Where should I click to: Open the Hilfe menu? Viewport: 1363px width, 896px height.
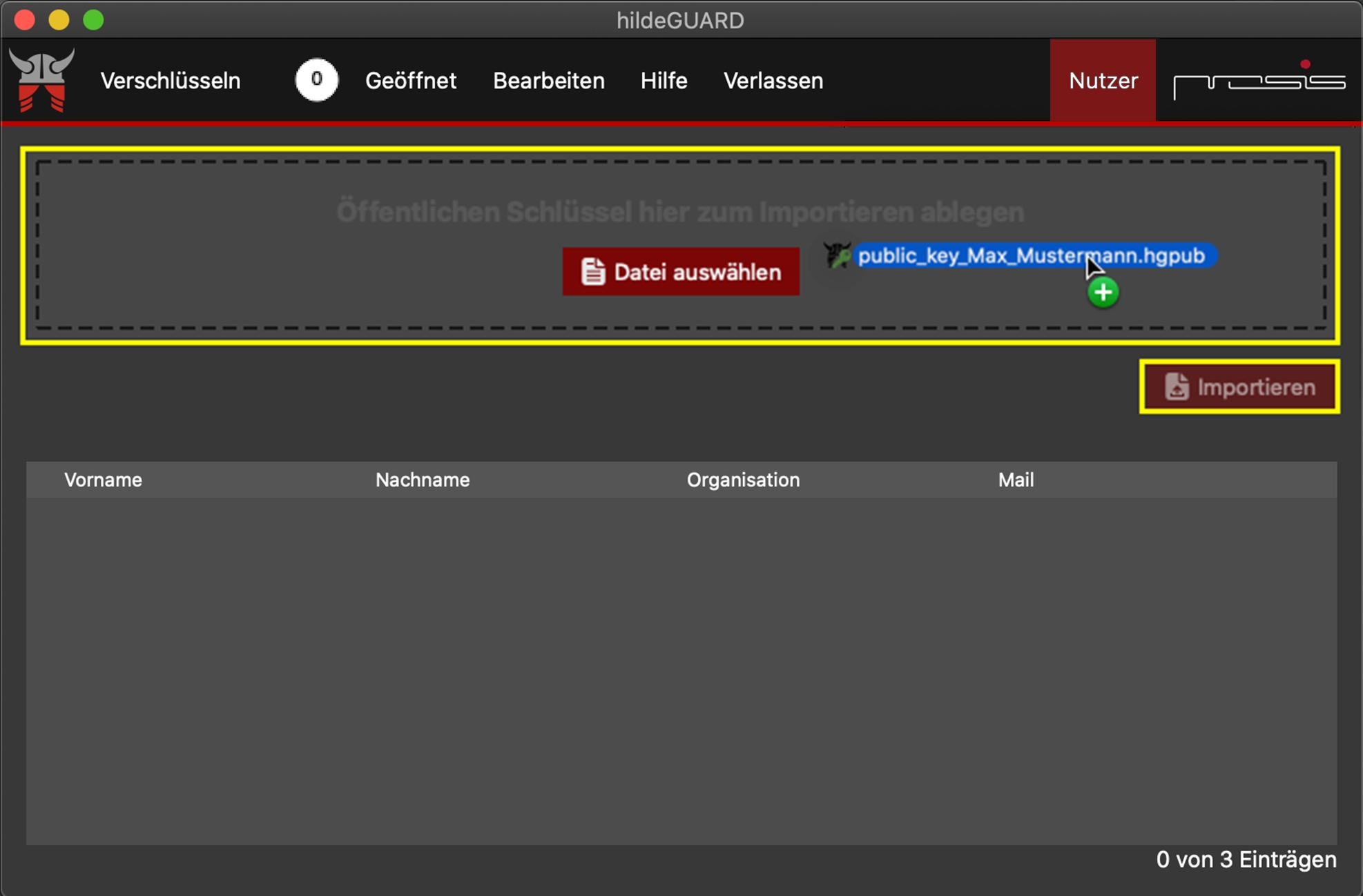click(x=663, y=81)
